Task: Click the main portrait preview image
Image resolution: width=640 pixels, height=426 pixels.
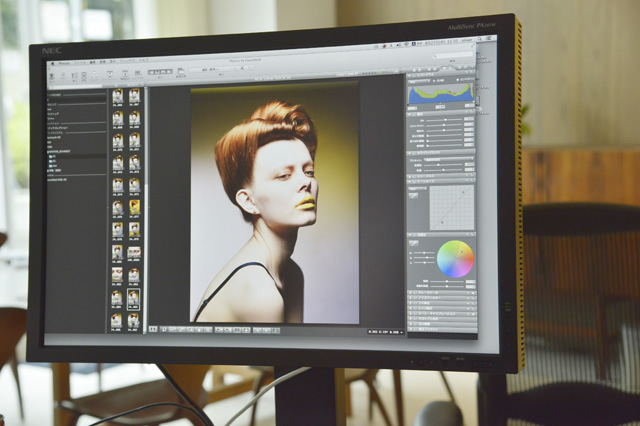Action: coord(275,202)
